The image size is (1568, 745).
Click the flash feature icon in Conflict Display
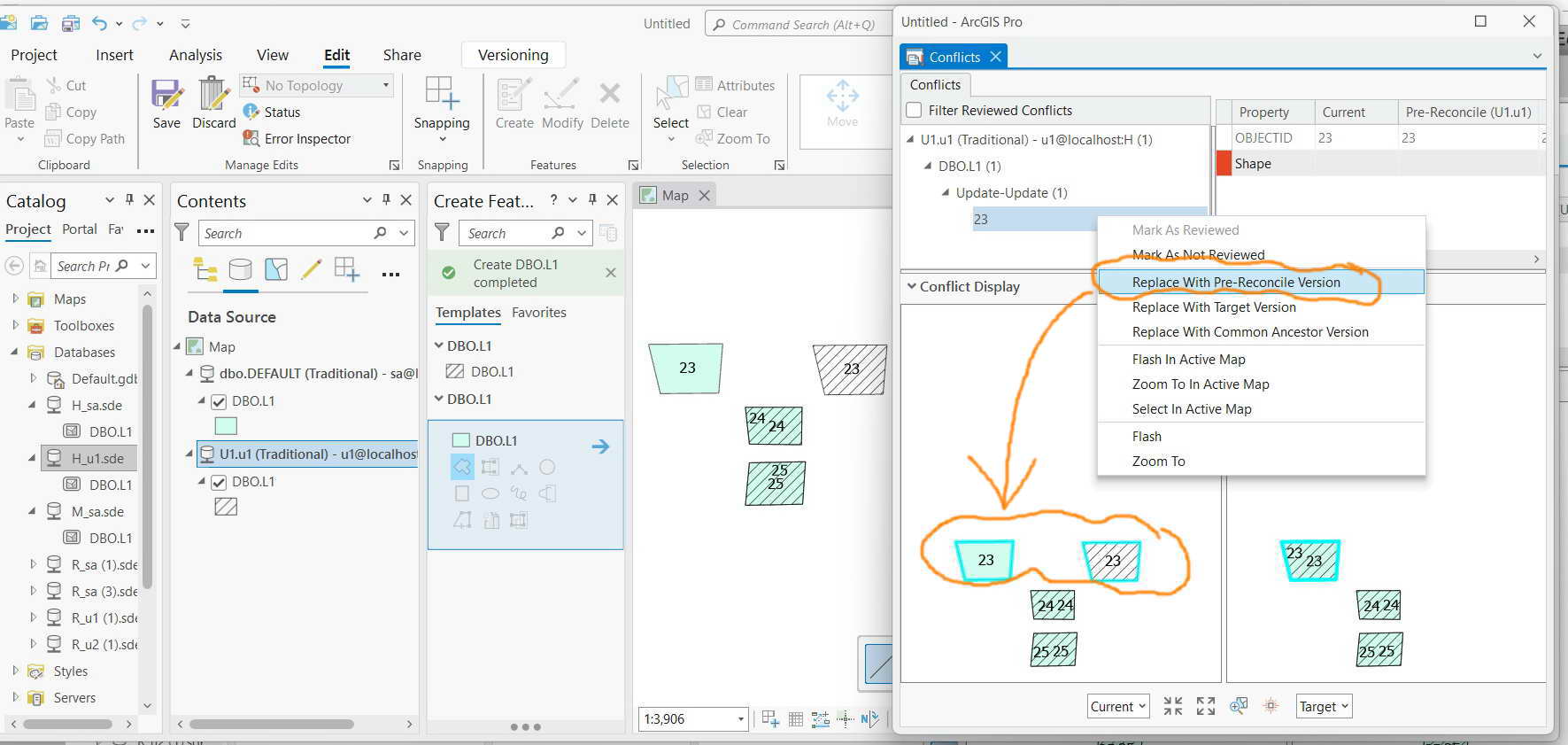pyautogui.click(x=1271, y=706)
